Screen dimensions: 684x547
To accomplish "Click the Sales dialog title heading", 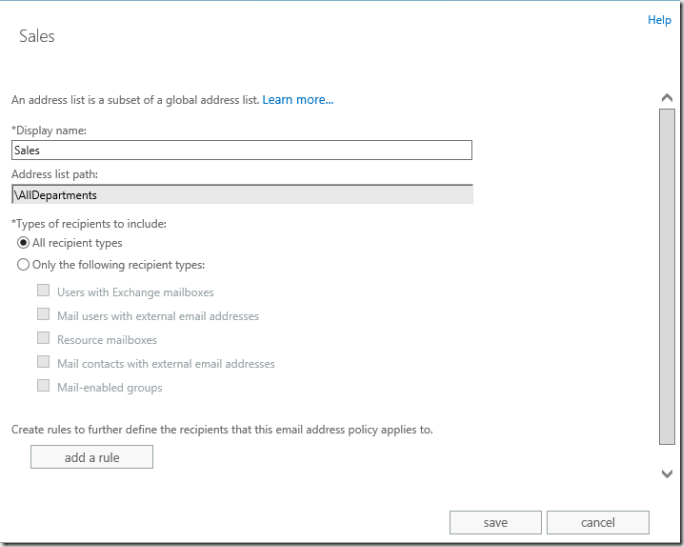I will pyautogui.click(x=37, y=36).
